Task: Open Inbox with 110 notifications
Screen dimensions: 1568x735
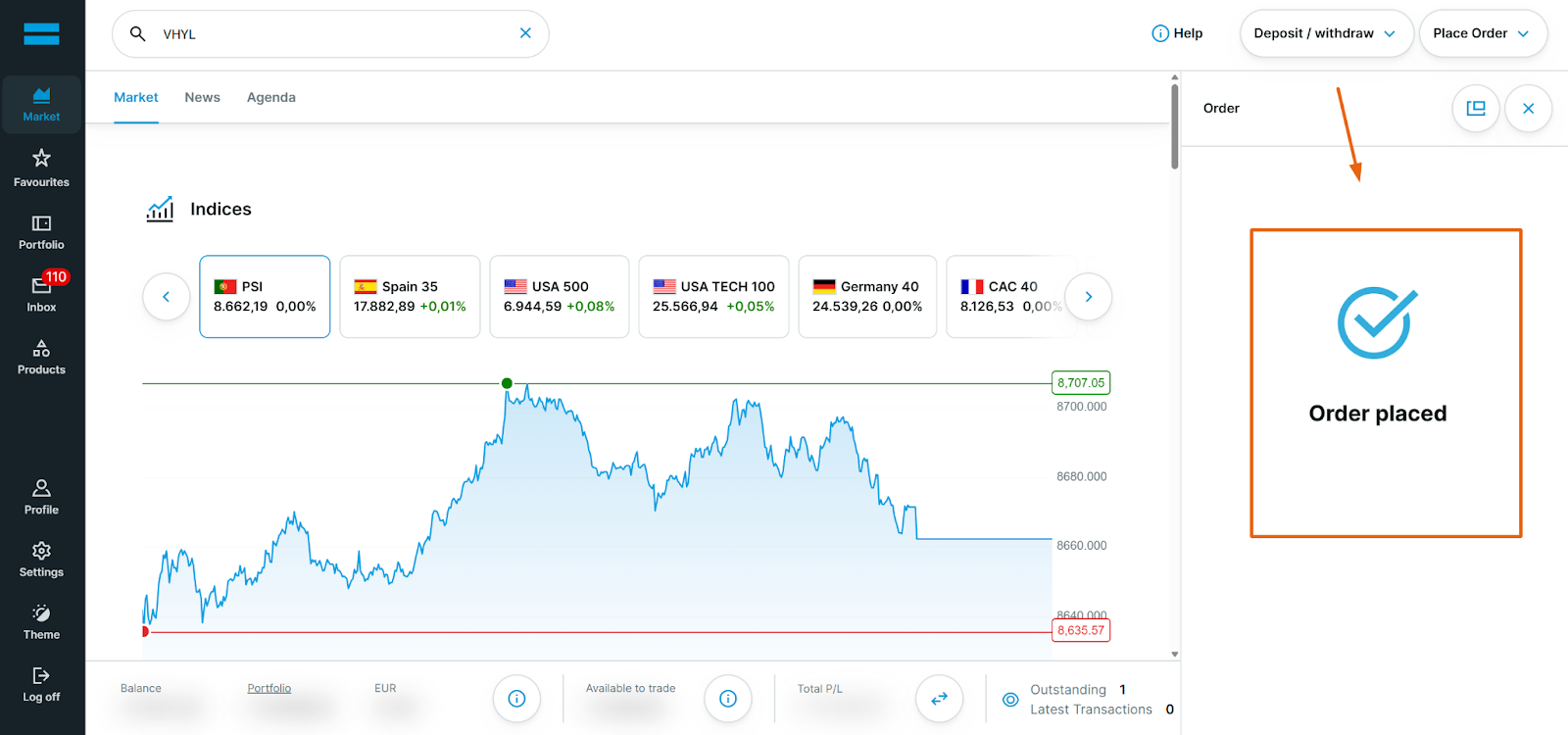Action: (41, 294)
